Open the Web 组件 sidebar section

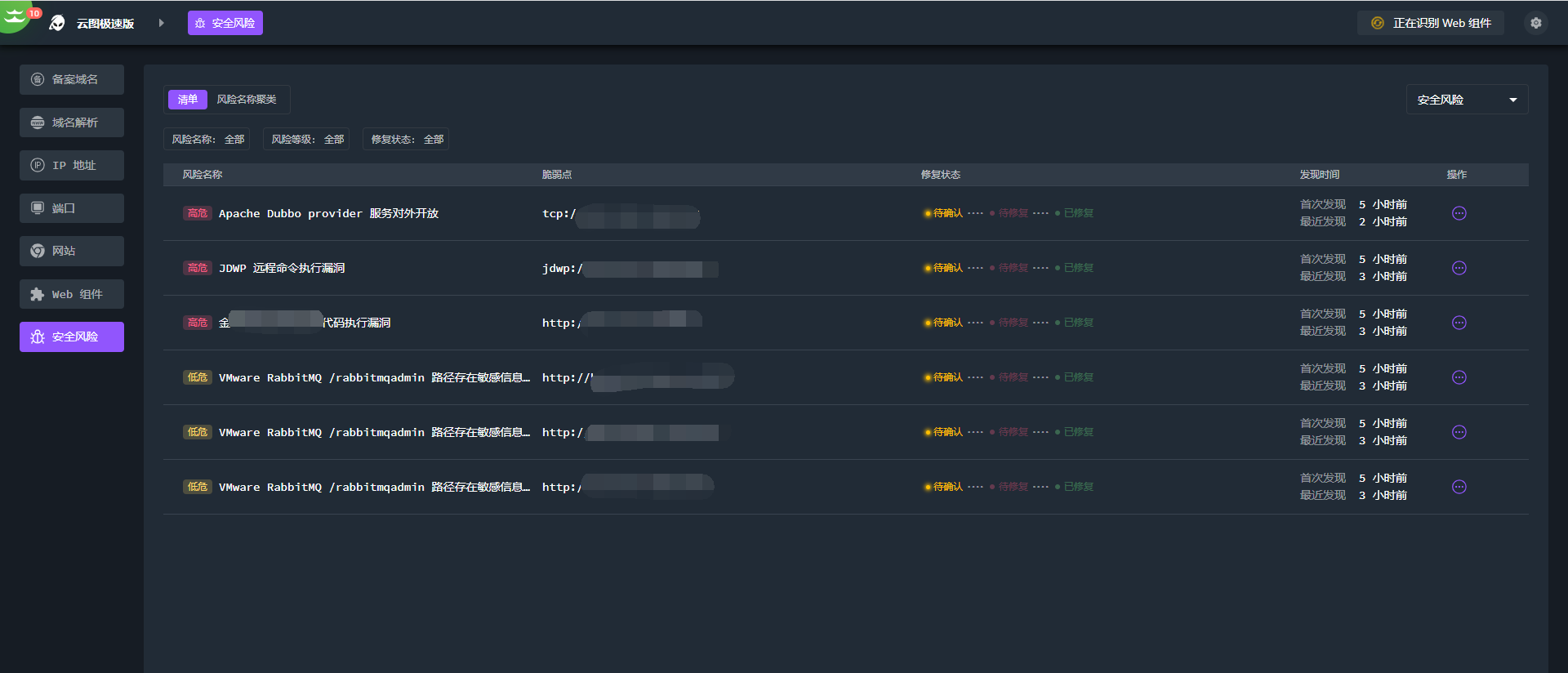coord(72,294)
